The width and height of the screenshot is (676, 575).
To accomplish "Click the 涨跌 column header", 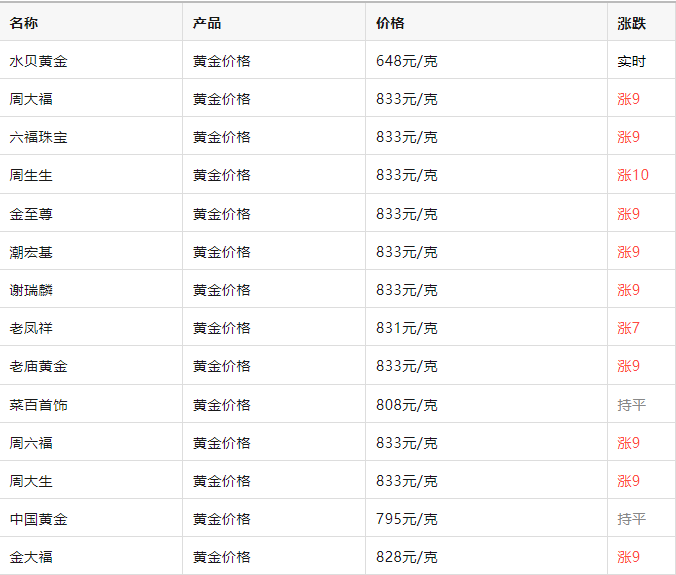I will (x=631, y=23).
